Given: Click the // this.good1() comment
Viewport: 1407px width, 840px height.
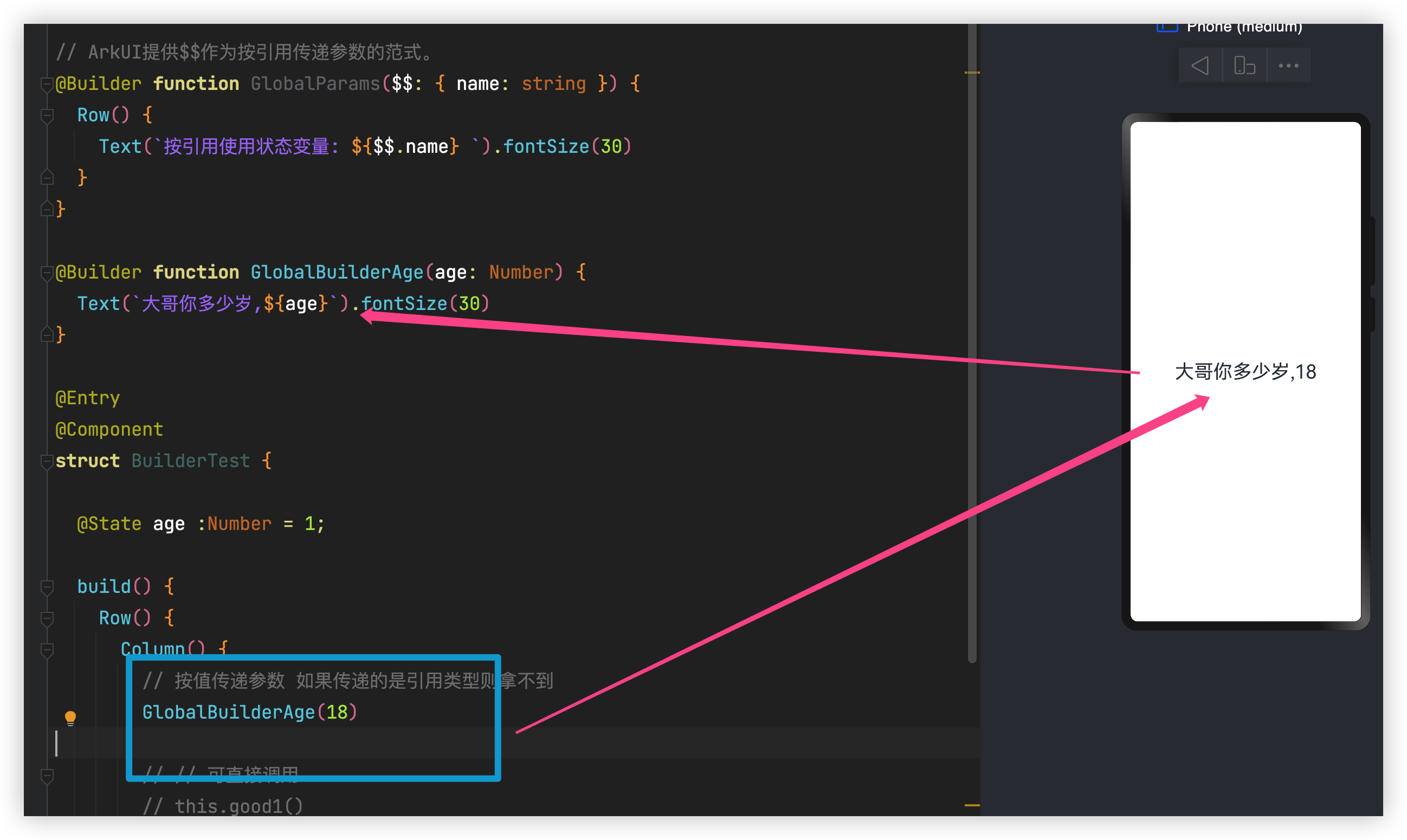Looking at the screenshot, I should (x=222, y=806).
